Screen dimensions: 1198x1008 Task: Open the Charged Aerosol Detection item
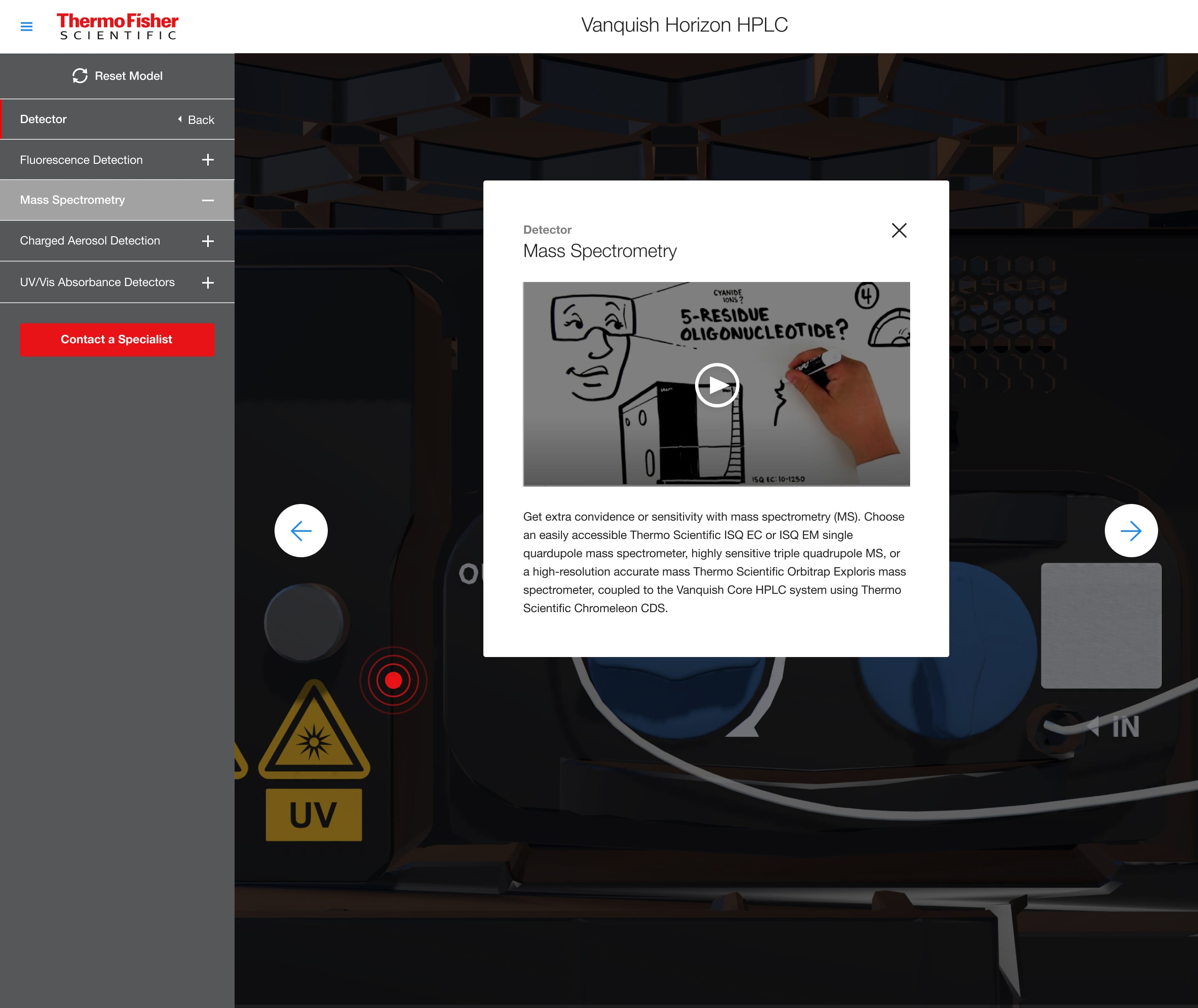click(117, 241)
